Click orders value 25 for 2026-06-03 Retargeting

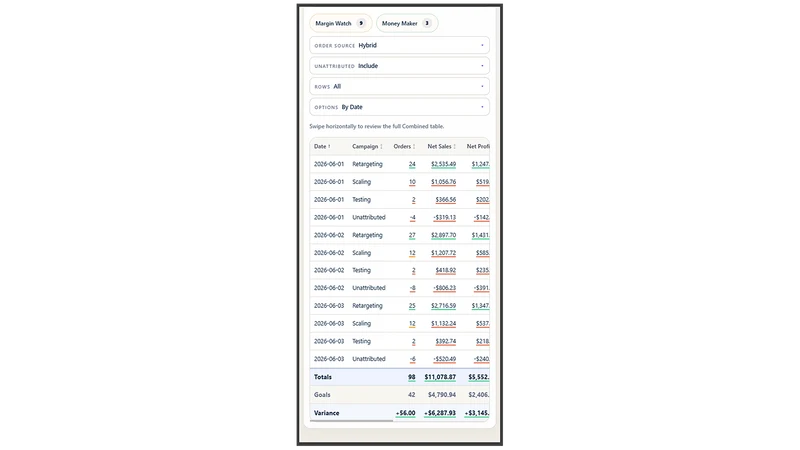point(412,306)
